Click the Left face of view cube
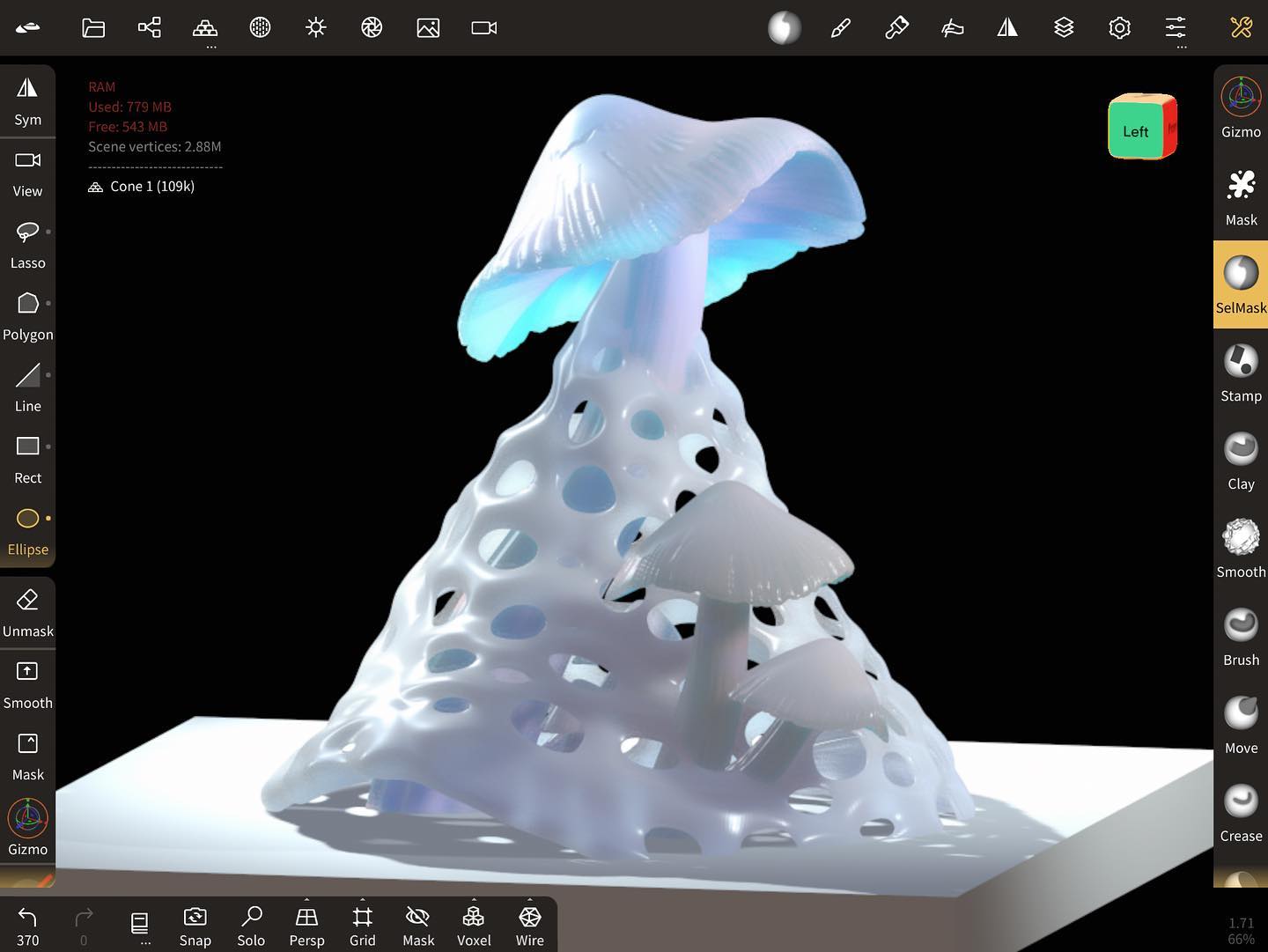Viewport: 1268px width, 952px height. click(x=1135, y=131)
